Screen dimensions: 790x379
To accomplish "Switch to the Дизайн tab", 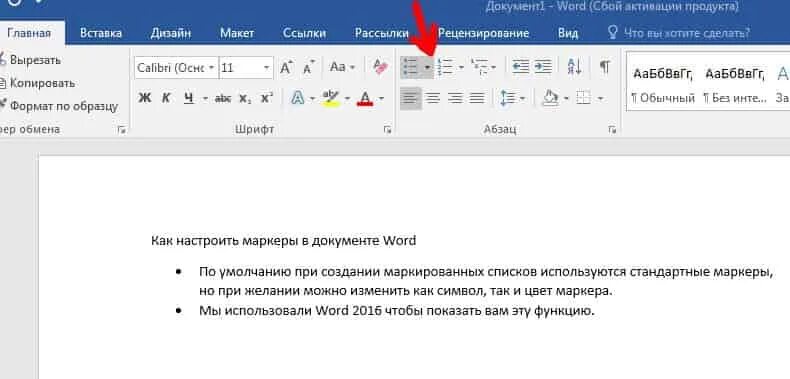I will (171, 33).
